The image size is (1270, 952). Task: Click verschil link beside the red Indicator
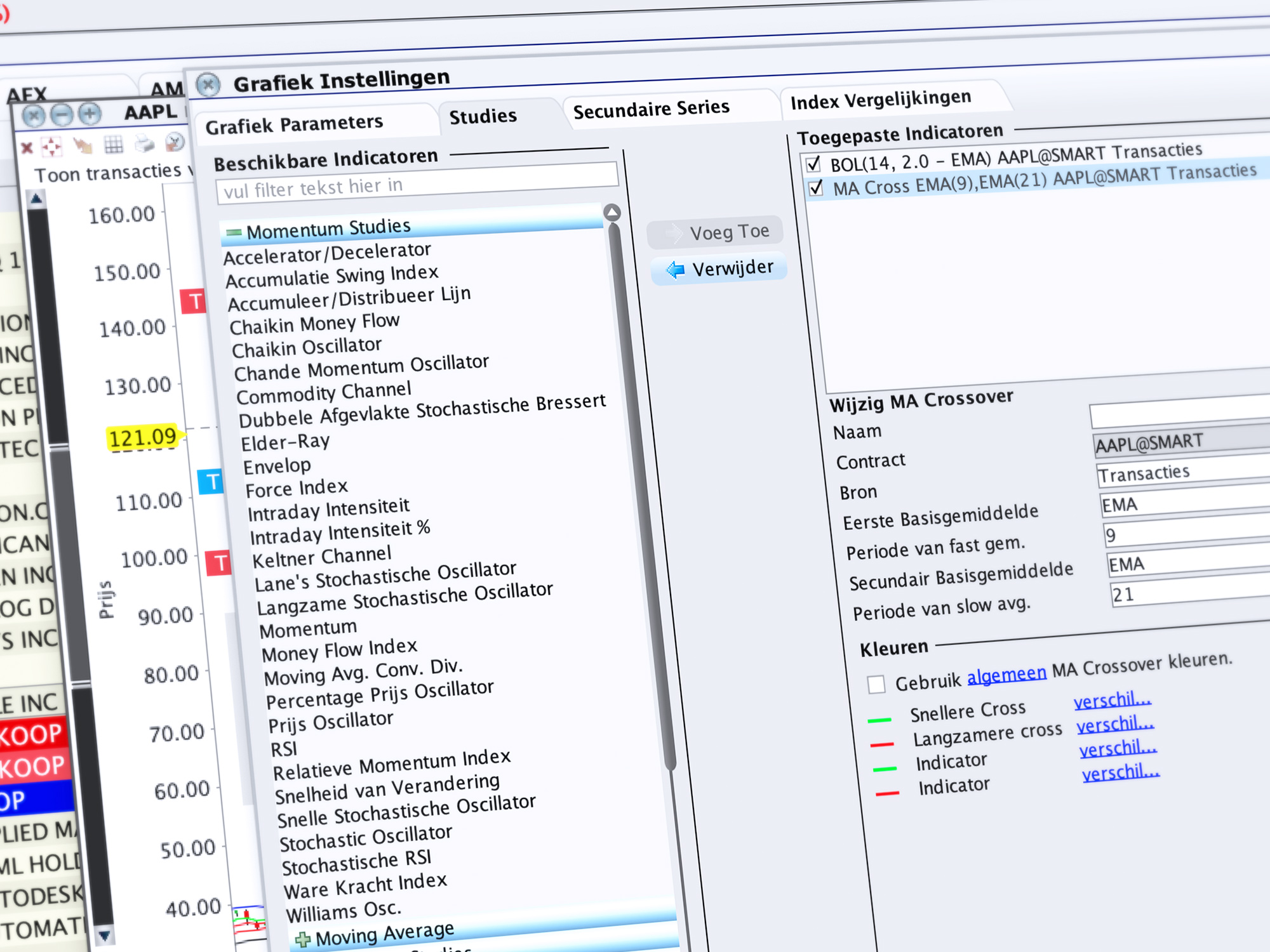(1121, 772)
